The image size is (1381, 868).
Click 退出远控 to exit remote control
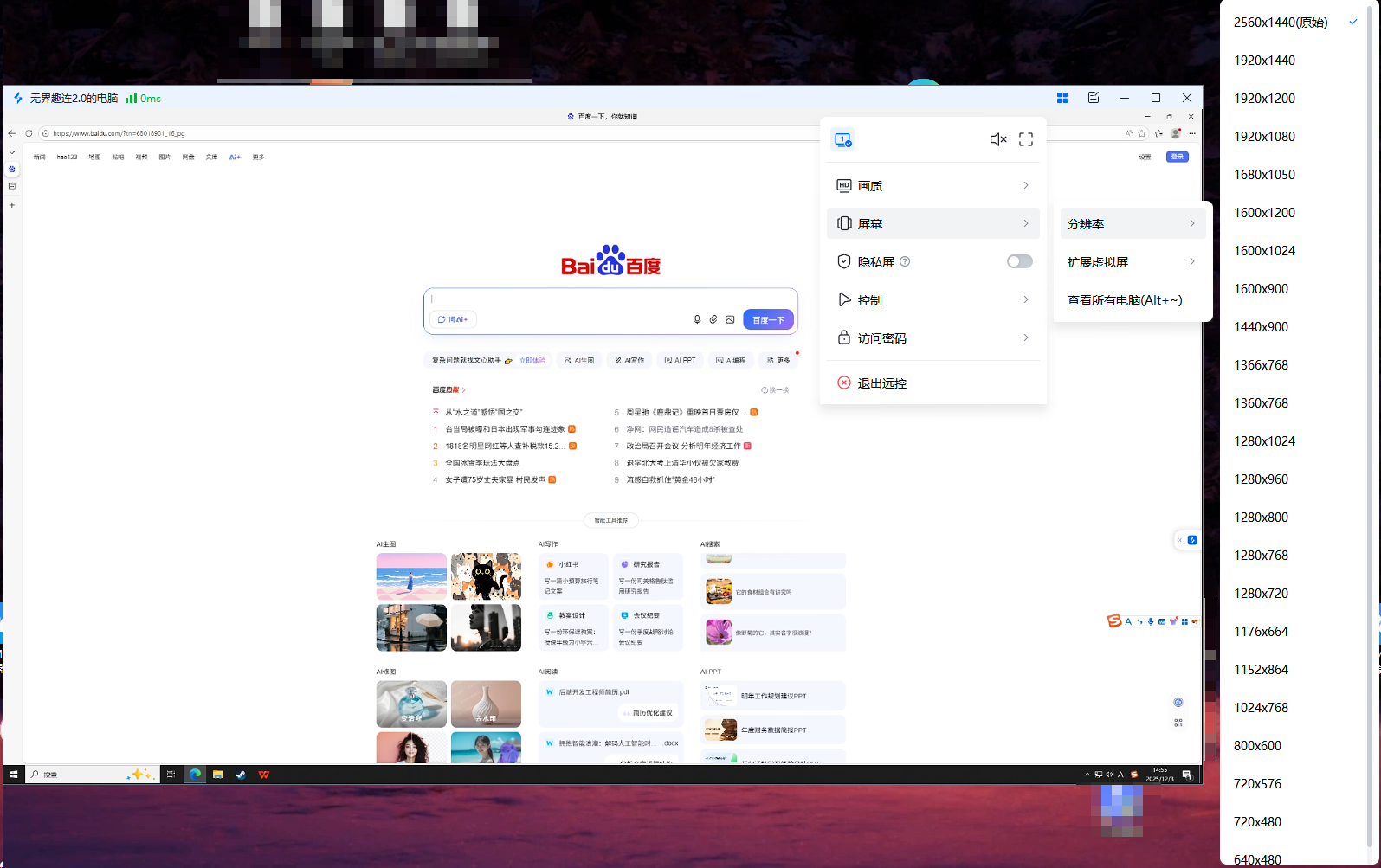coord(933,383)
